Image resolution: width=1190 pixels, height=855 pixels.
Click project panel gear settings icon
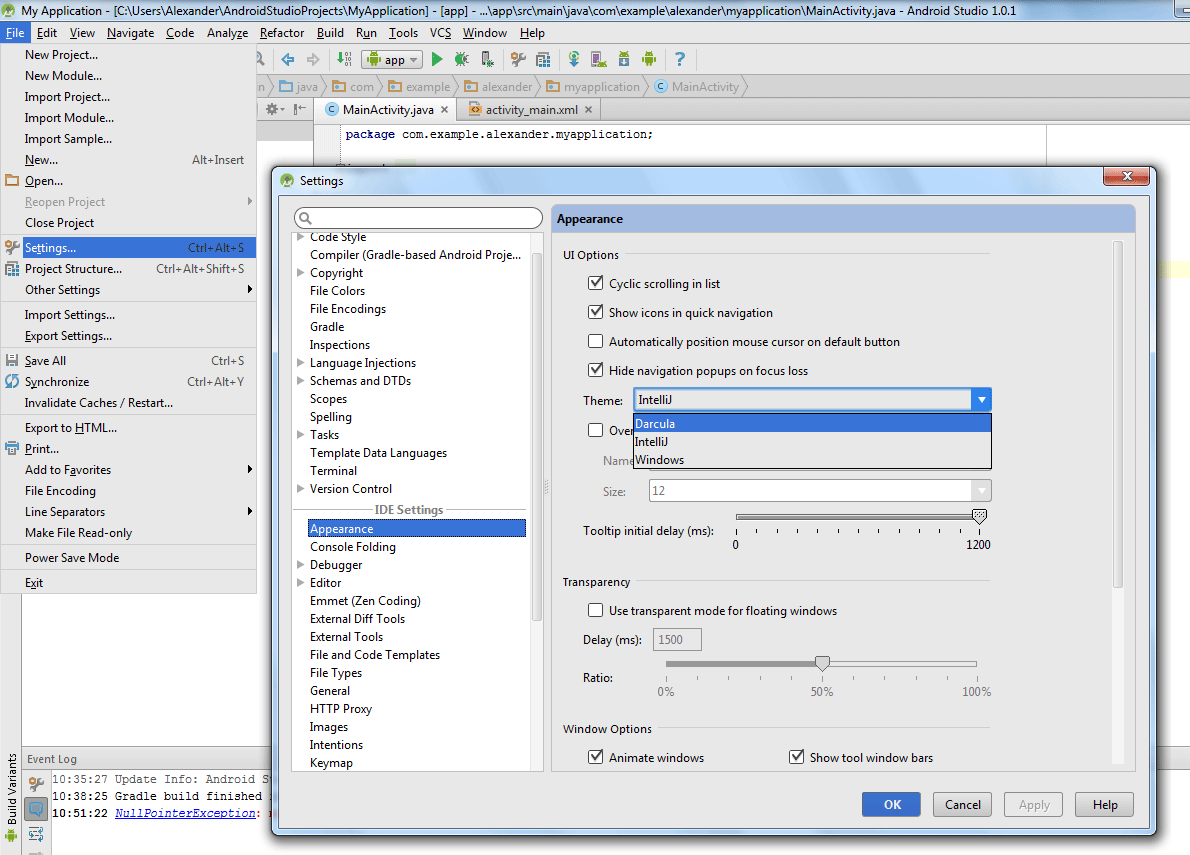point(273,109)
